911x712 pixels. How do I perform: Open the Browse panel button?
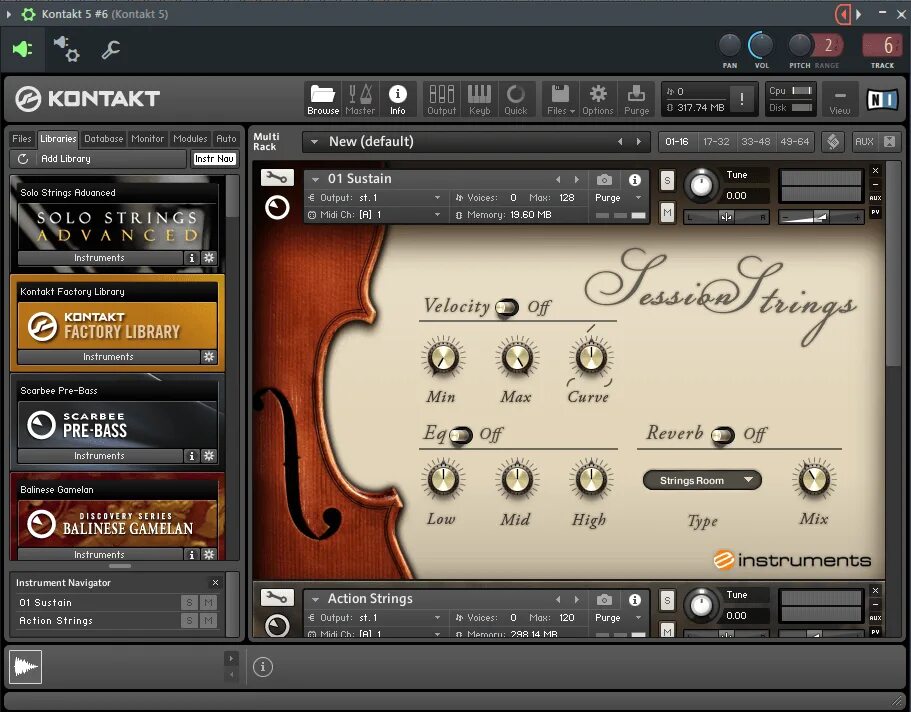point(323,99)
